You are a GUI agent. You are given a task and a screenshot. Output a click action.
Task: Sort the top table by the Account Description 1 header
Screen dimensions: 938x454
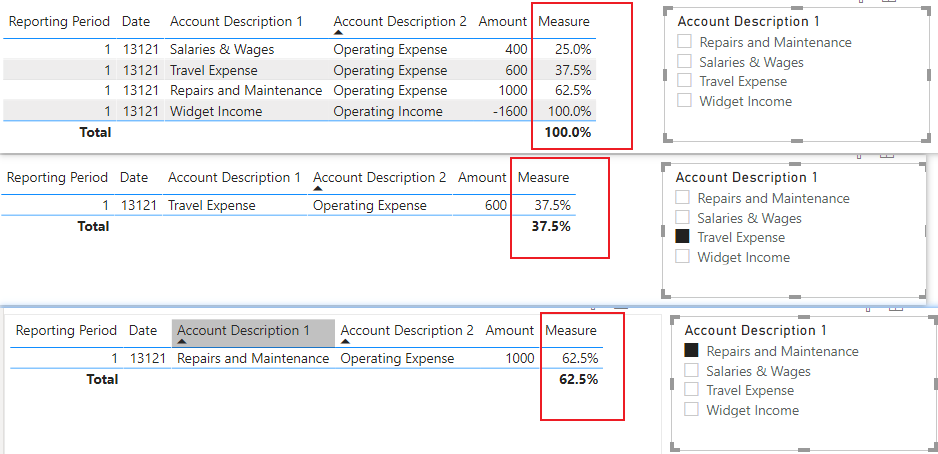click(236, 22)
